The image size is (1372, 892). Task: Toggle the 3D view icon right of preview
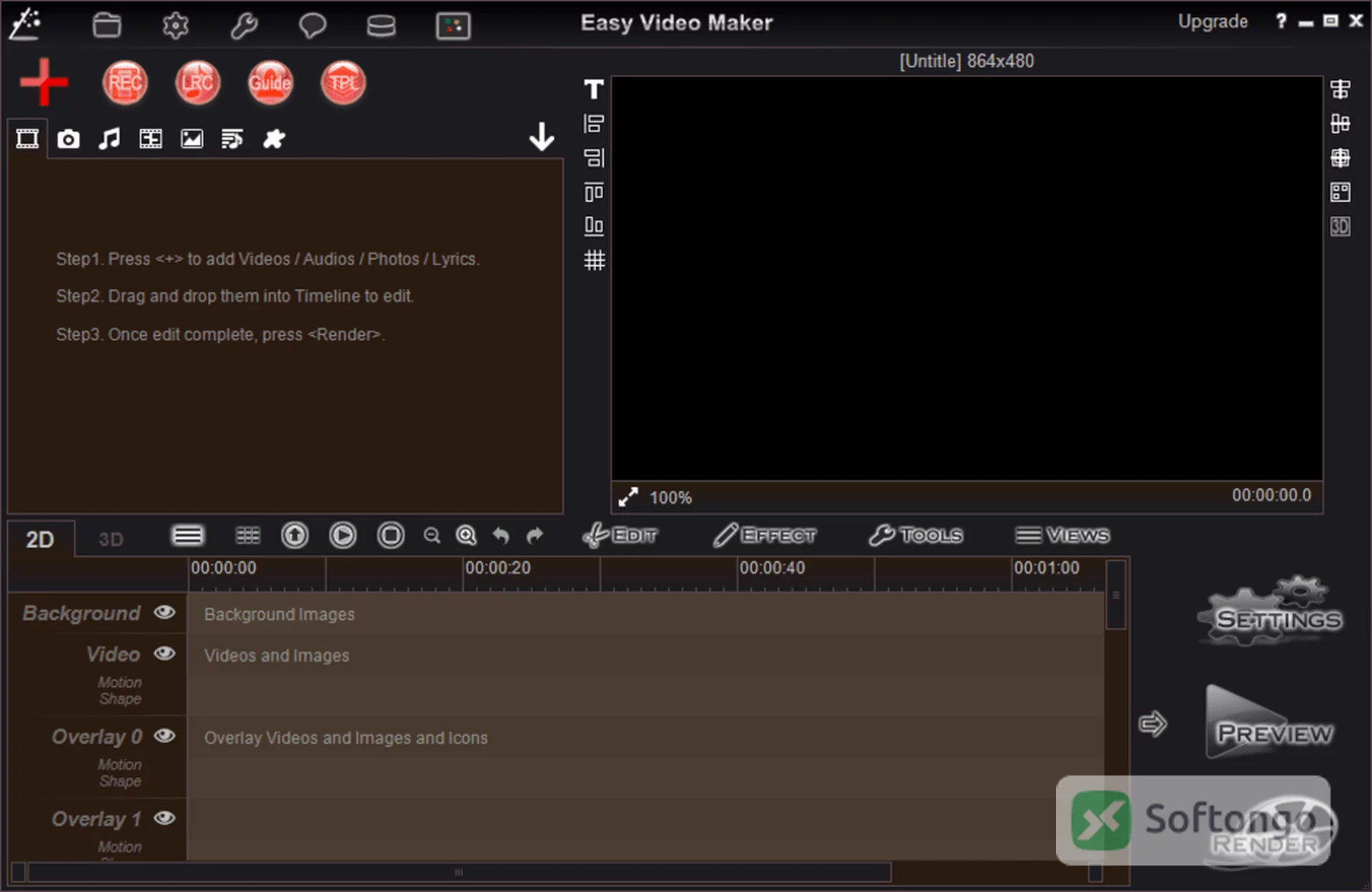(1340, 227)
